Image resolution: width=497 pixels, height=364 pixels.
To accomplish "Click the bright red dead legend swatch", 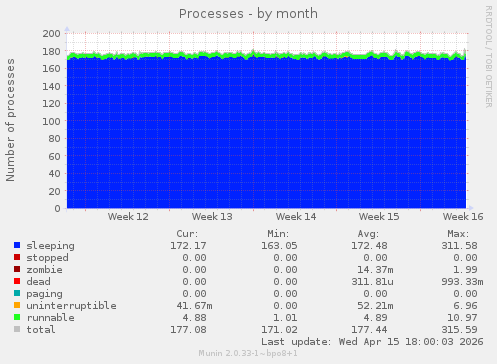I will point(17,281).
